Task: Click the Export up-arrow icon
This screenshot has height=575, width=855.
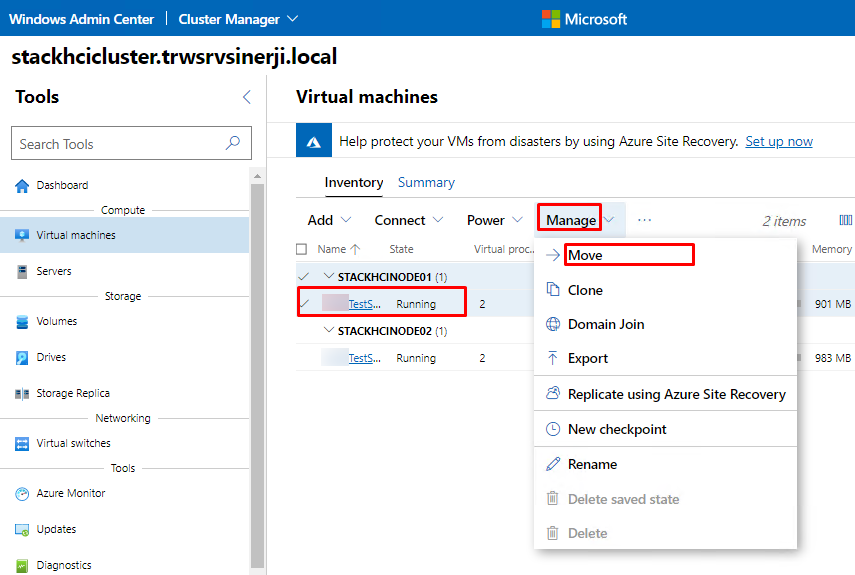Action: click(x=552, y=358)
